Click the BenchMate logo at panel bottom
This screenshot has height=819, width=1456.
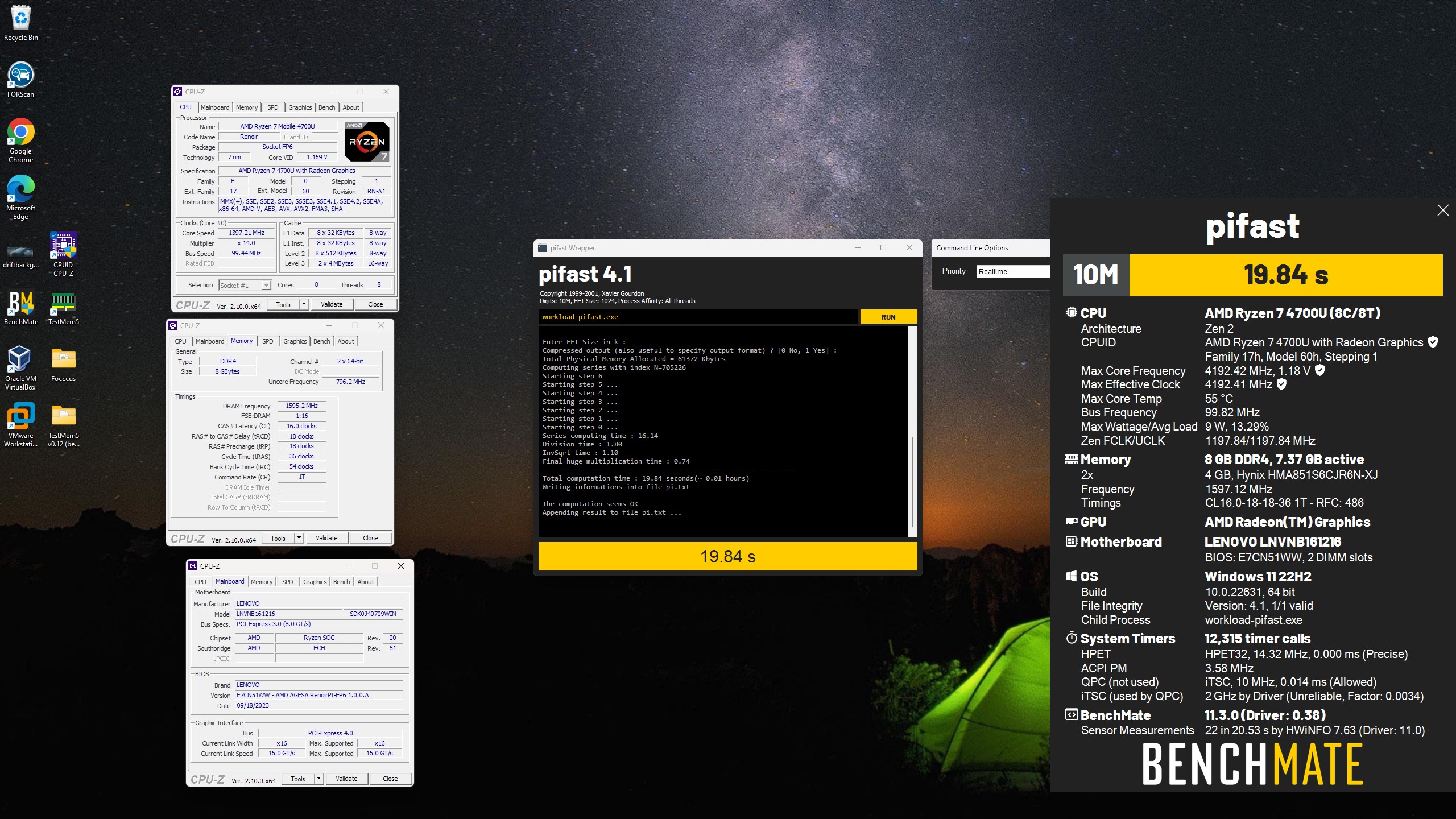(1253, 765)
